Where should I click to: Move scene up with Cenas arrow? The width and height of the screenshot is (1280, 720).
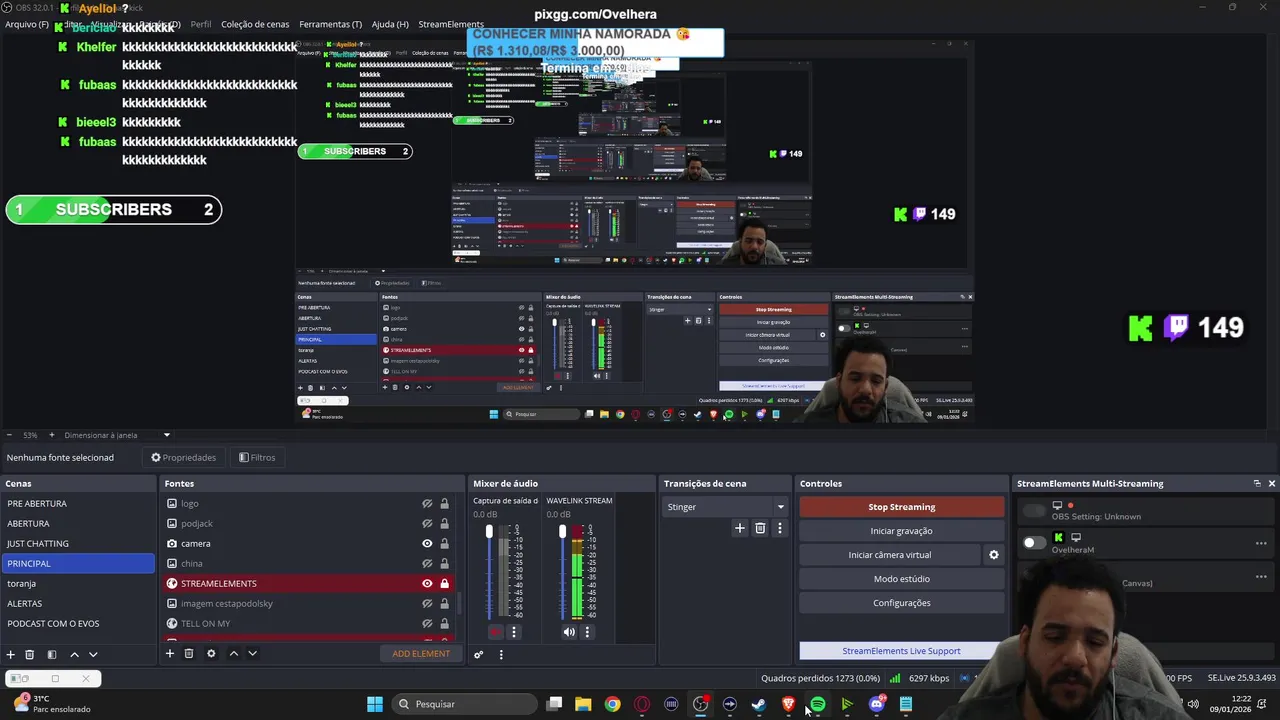coord(74,654)
